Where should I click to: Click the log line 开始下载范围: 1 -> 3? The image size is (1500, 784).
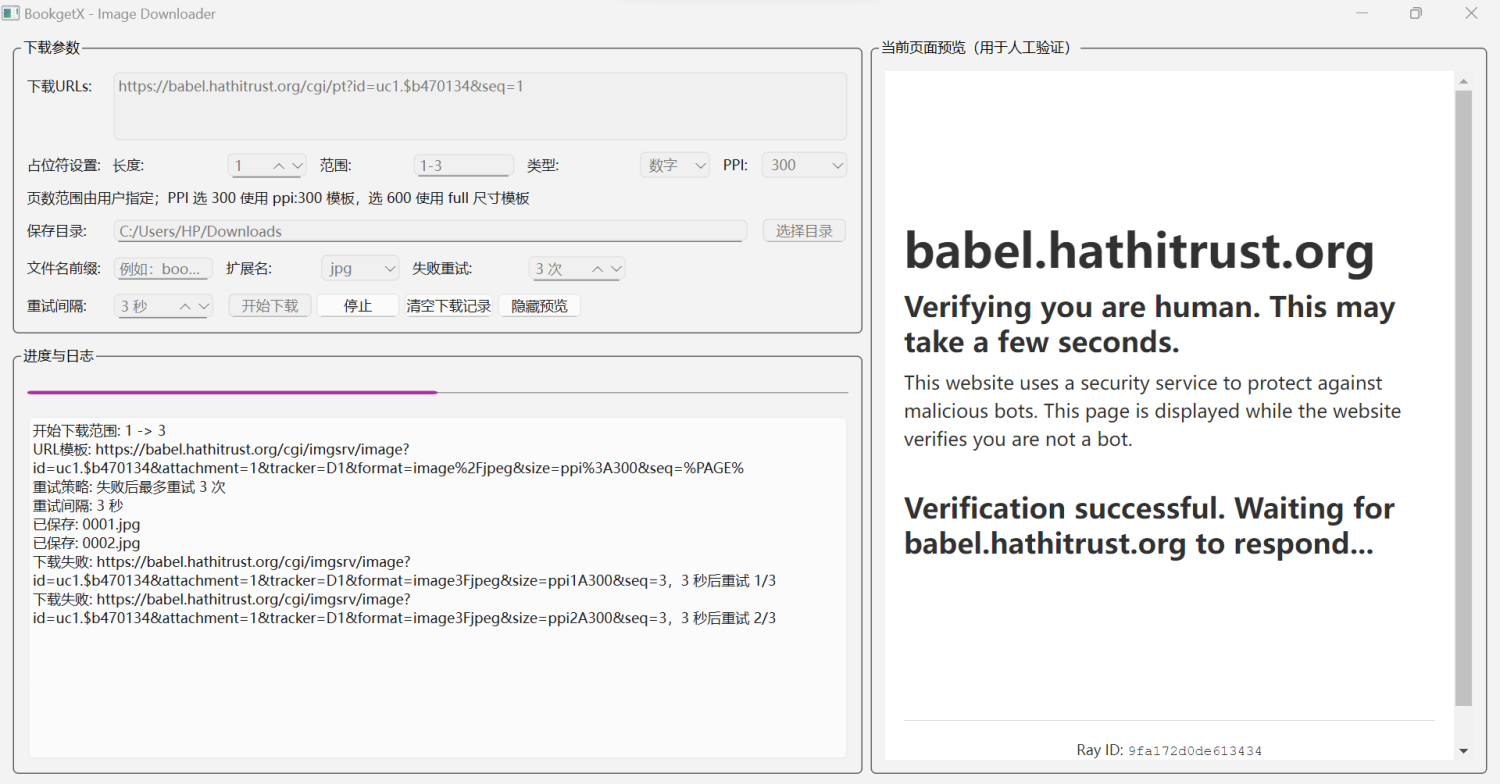[99, 430]
